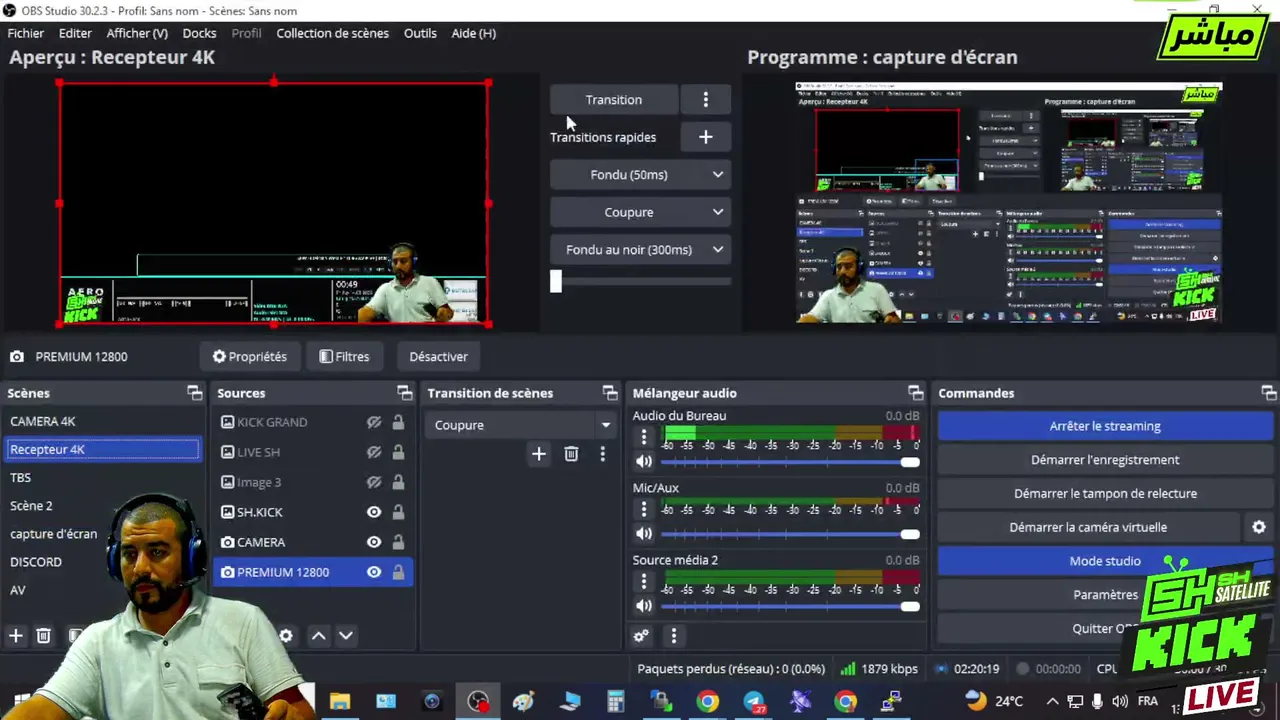The height and width of the screenshot is (720, 1280).
Task: Open the Editer menu
Action: (75, 33)
